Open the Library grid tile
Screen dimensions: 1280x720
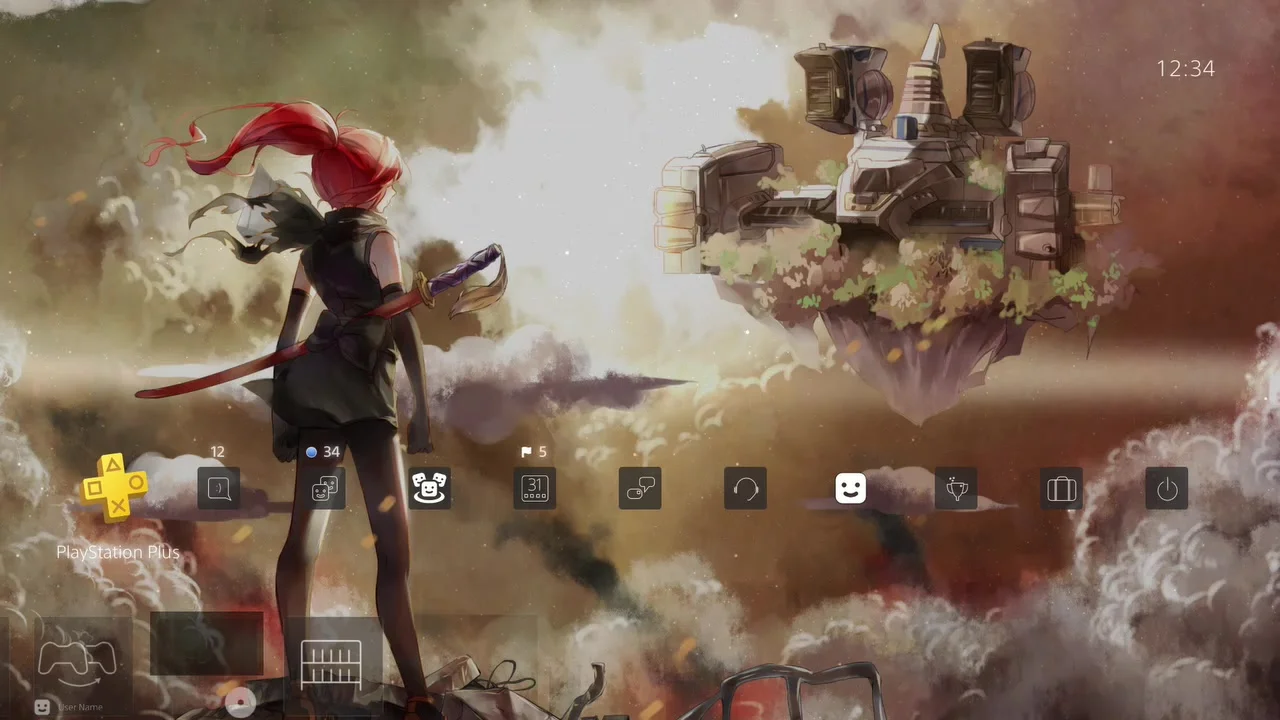point(332,664)
